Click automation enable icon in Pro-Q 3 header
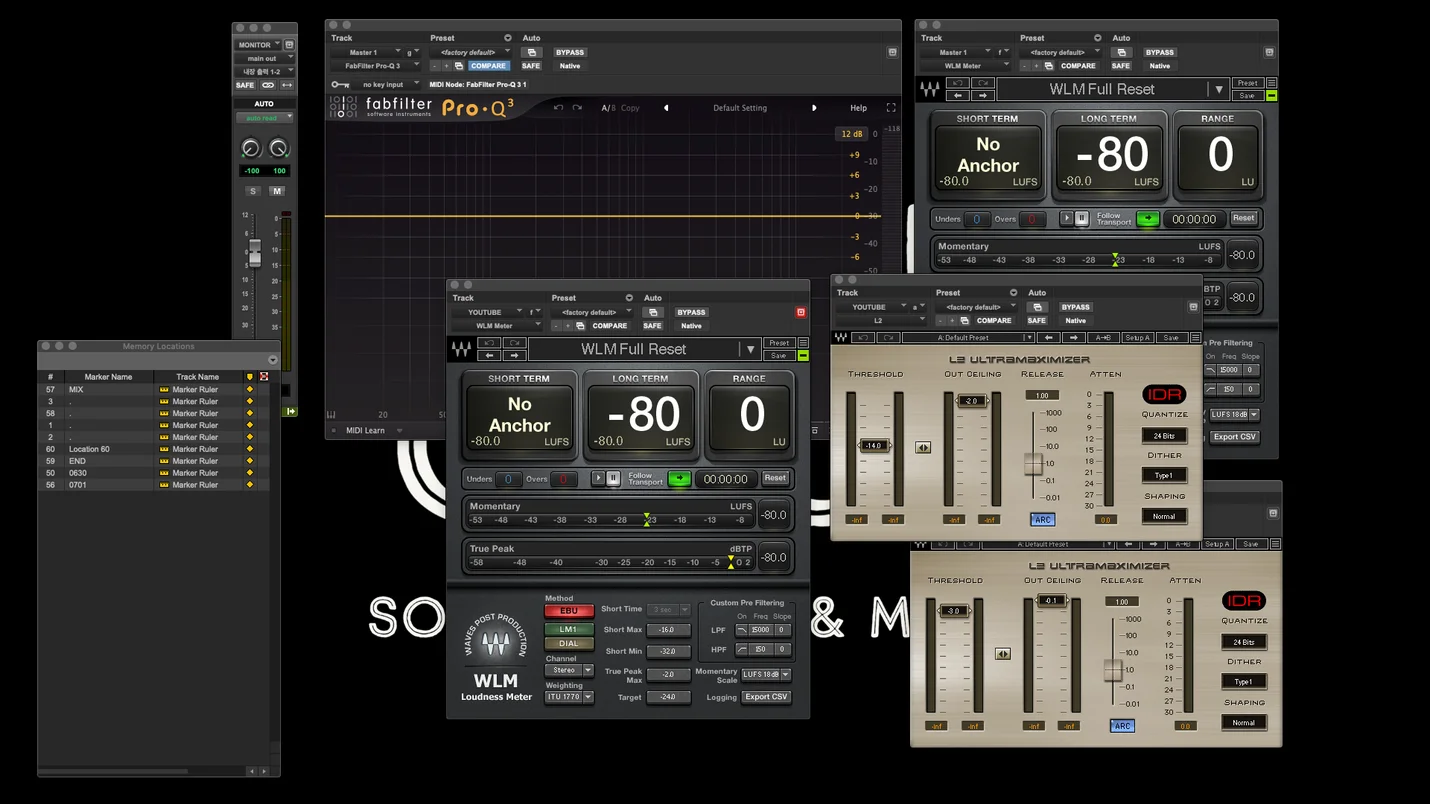This screenshot has width=1430, height=804. 532,52
